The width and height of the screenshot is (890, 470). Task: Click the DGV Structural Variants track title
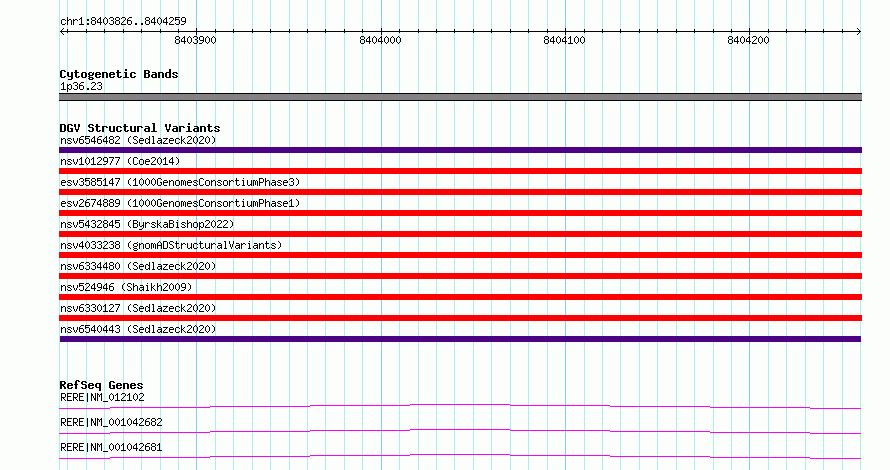pyautogui.click(x=140, y=128)
